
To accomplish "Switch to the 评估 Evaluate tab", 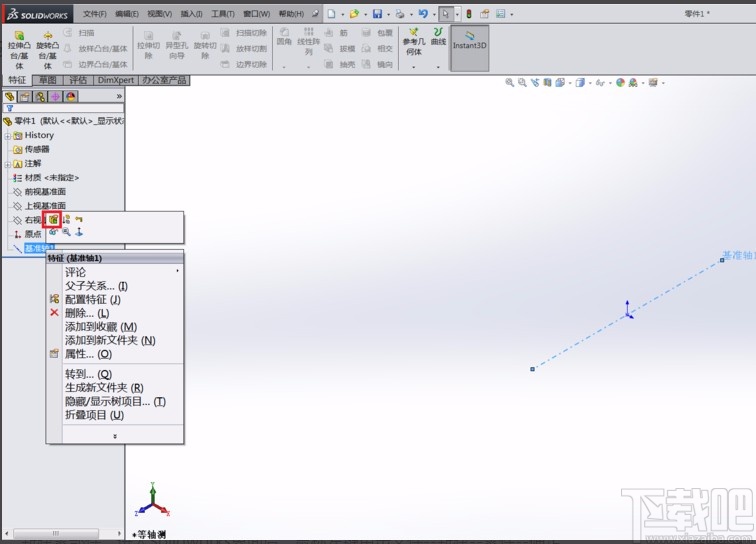I will pyautogui.click(x=78, y=80).
